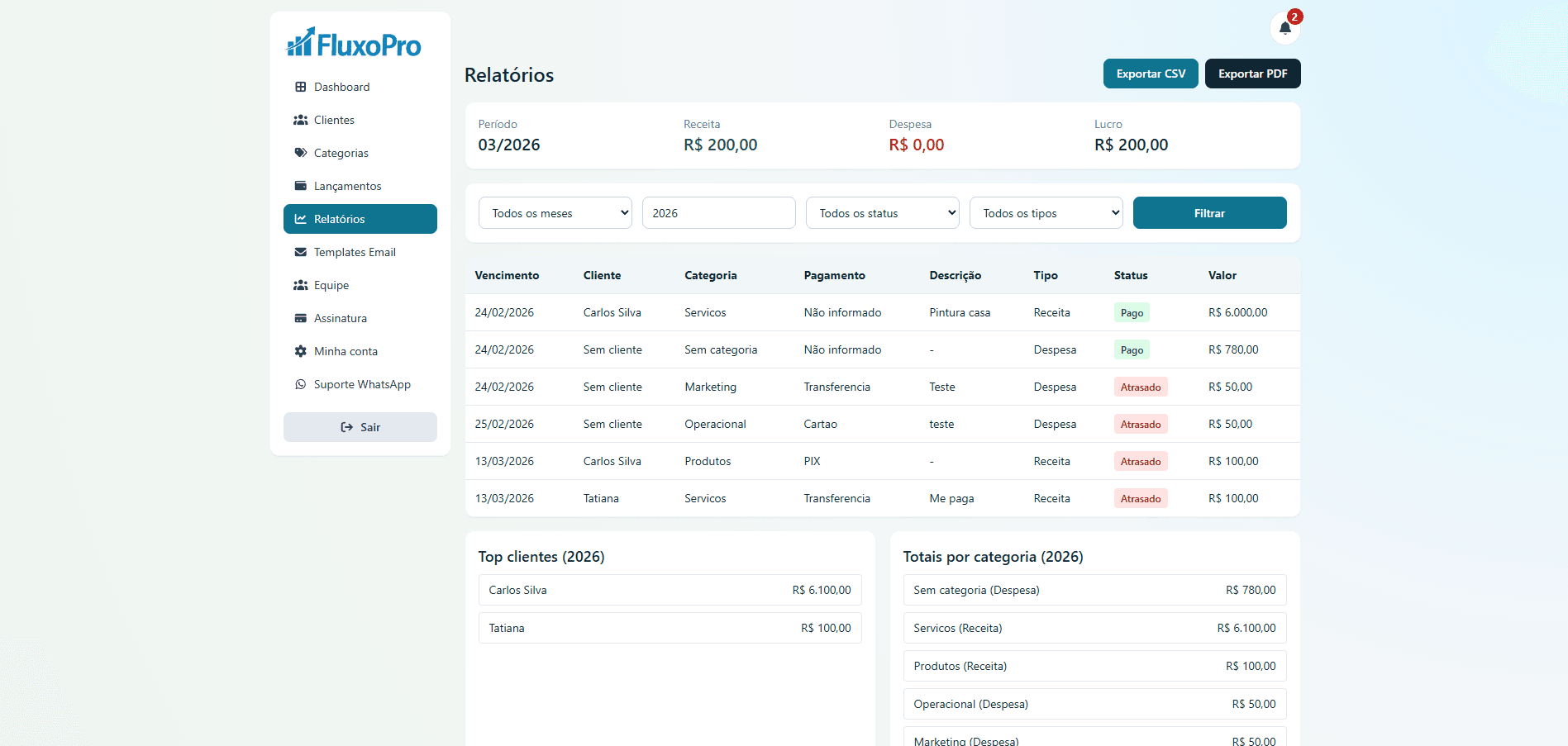Open the notifications bell icon
1568x746 pixels.
(x=1284, y=28)
